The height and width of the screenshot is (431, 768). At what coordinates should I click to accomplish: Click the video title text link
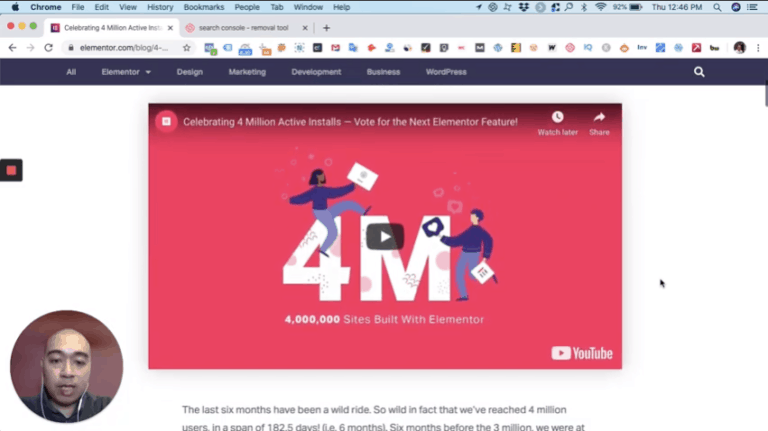click(350, 122)
